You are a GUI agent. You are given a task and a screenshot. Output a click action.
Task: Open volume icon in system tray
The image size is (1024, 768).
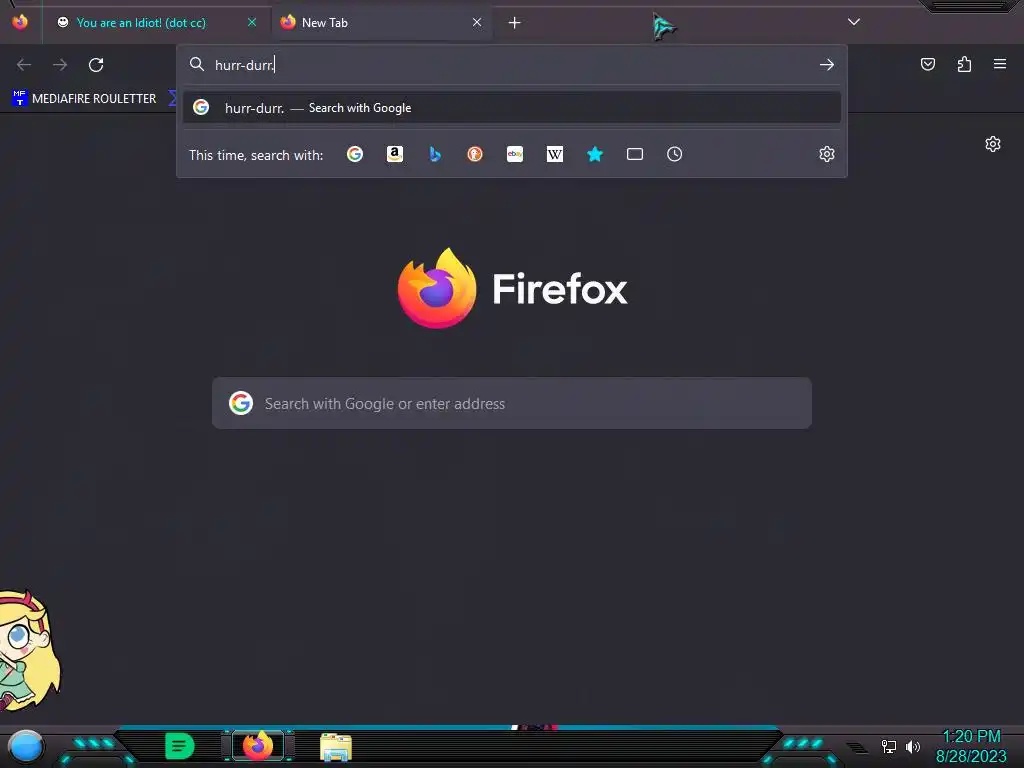point(913,746)
